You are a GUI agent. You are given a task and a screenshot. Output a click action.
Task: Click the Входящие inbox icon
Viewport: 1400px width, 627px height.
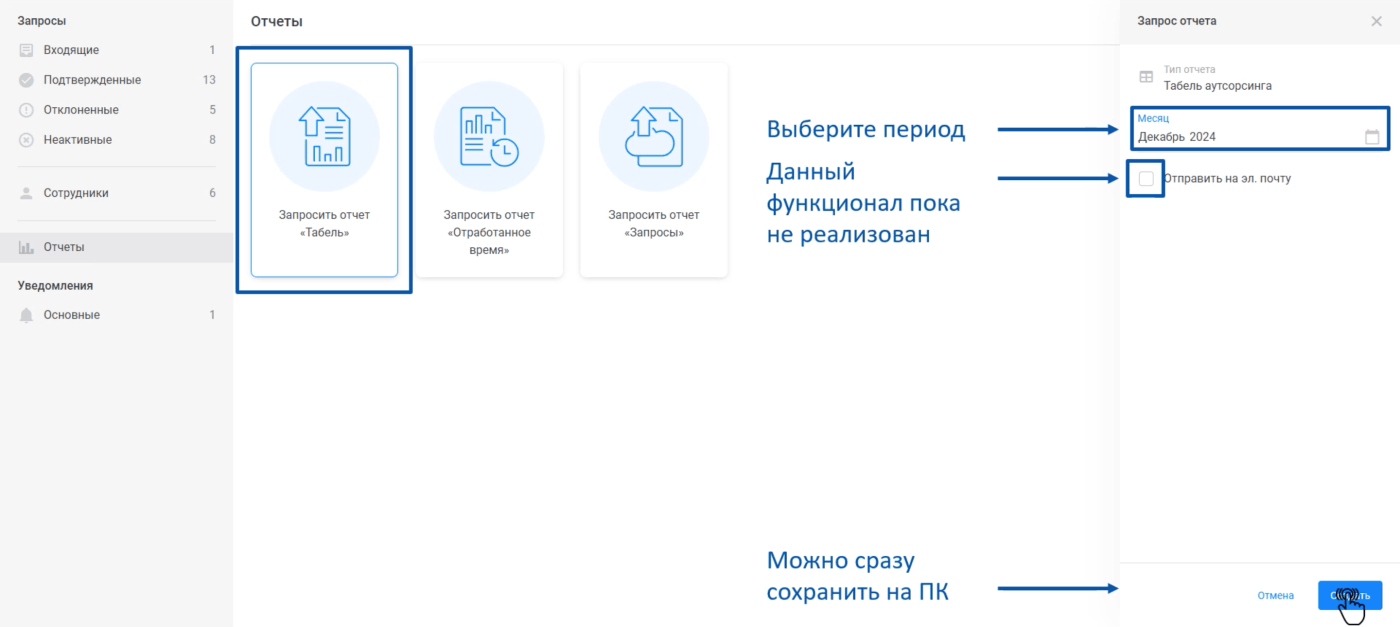26,50
